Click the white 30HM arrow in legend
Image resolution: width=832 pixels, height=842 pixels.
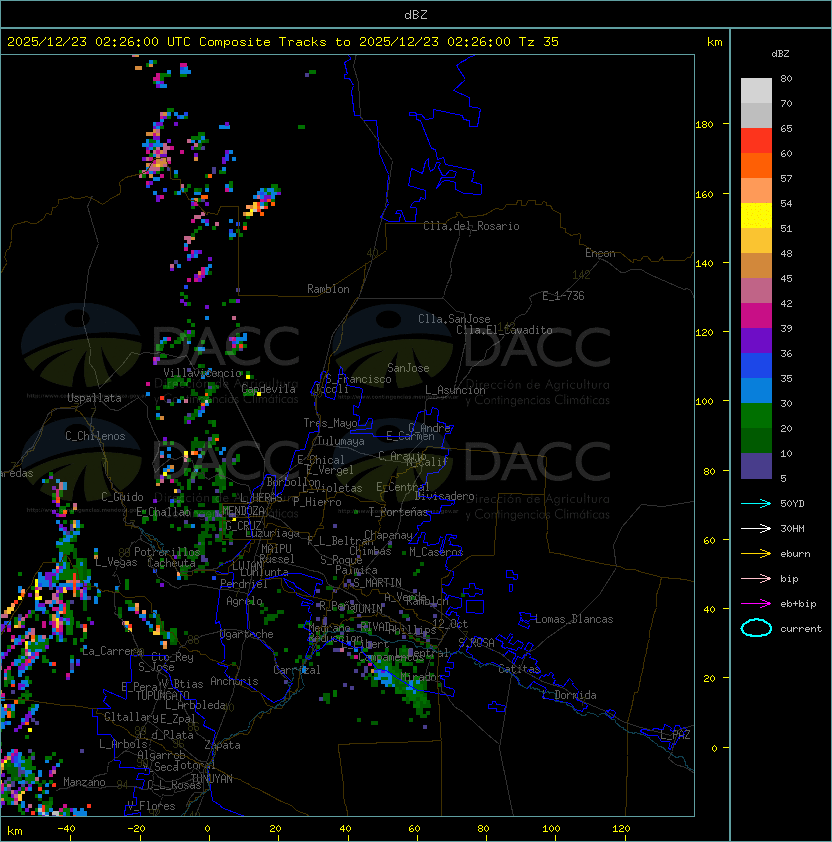coord(756,528)
